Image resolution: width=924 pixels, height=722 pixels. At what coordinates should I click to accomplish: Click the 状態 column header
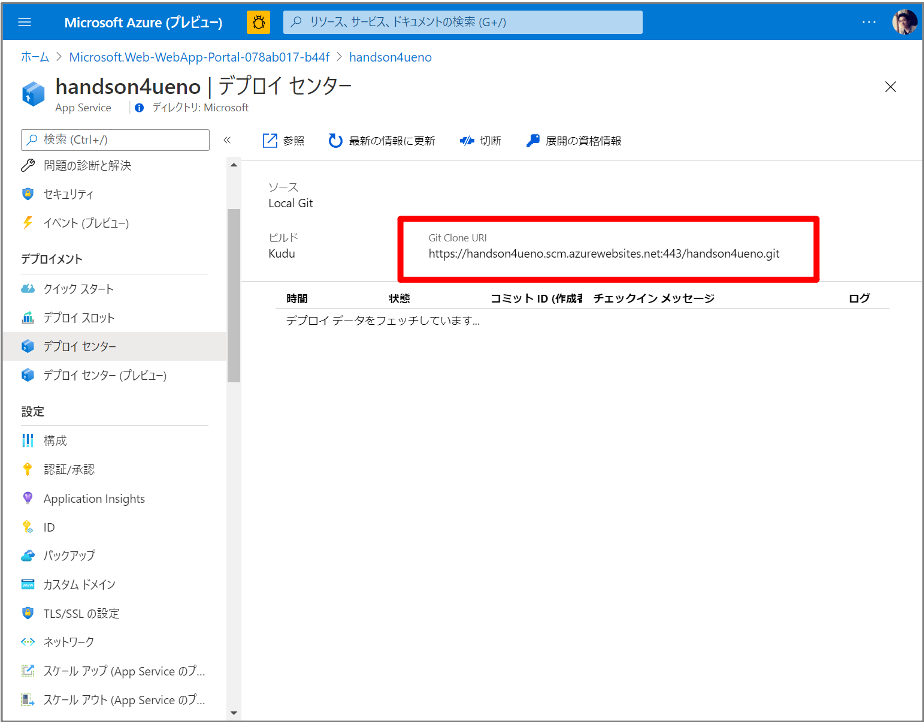click(399, 299)
